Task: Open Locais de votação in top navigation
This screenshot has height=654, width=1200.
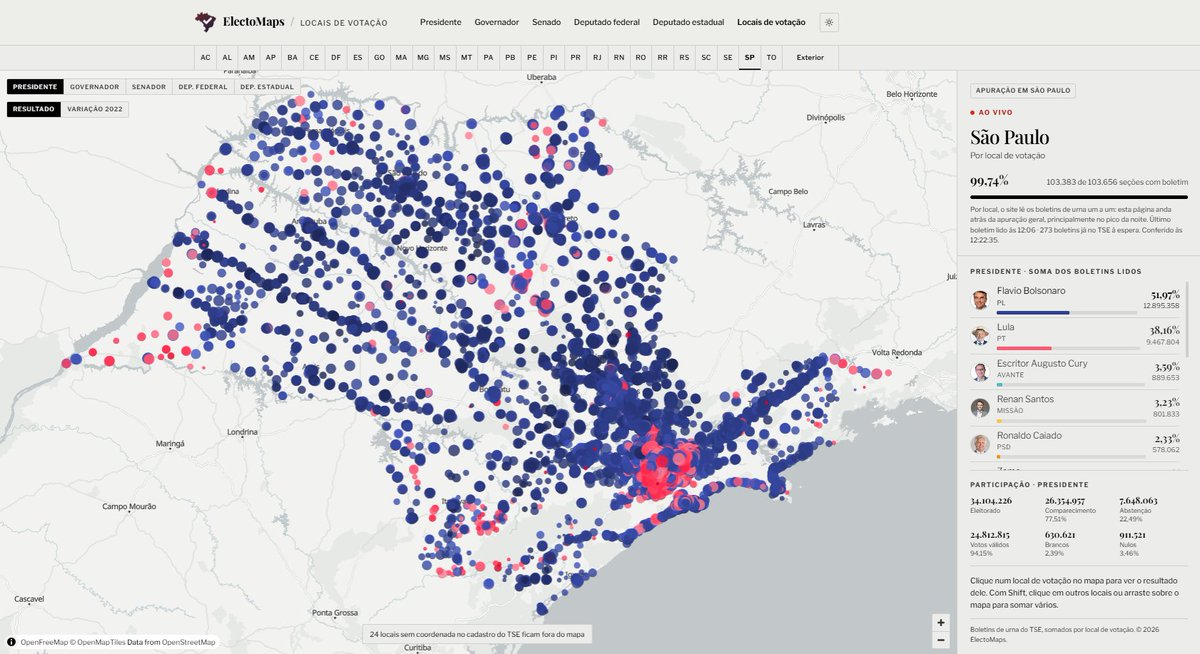Action: [x=771, y=22]
